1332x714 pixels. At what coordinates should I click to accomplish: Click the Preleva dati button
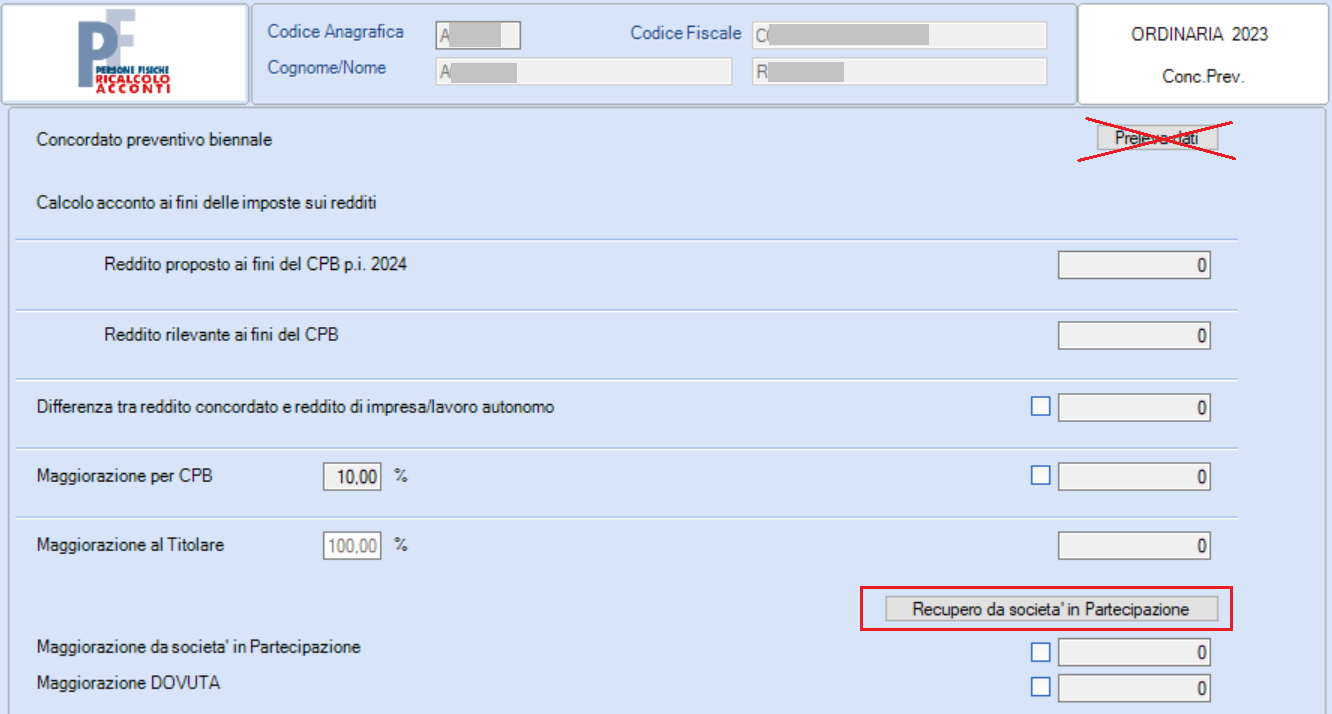[x=1157, y=139]
